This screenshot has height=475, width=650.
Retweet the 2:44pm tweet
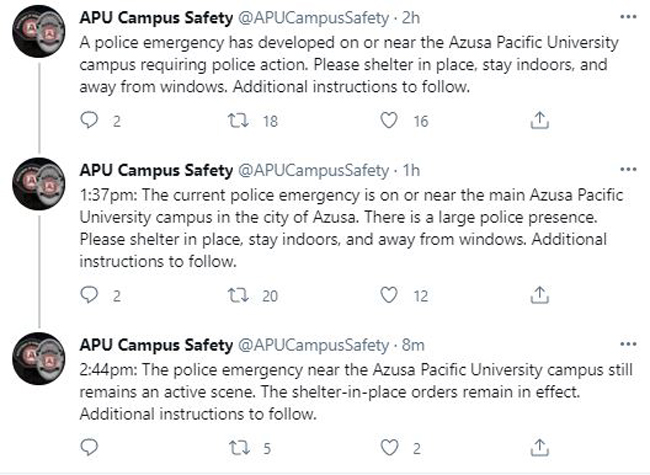coord(239,448)
